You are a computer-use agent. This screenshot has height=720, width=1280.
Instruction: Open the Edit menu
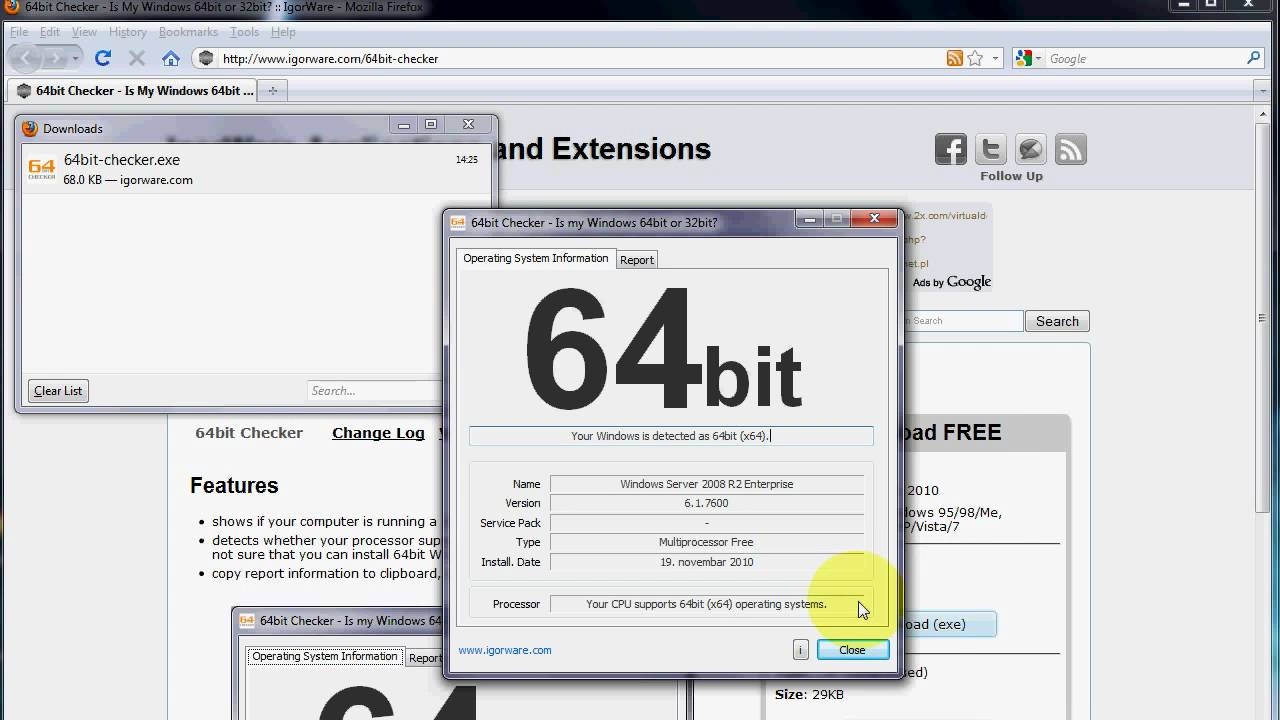50,32
